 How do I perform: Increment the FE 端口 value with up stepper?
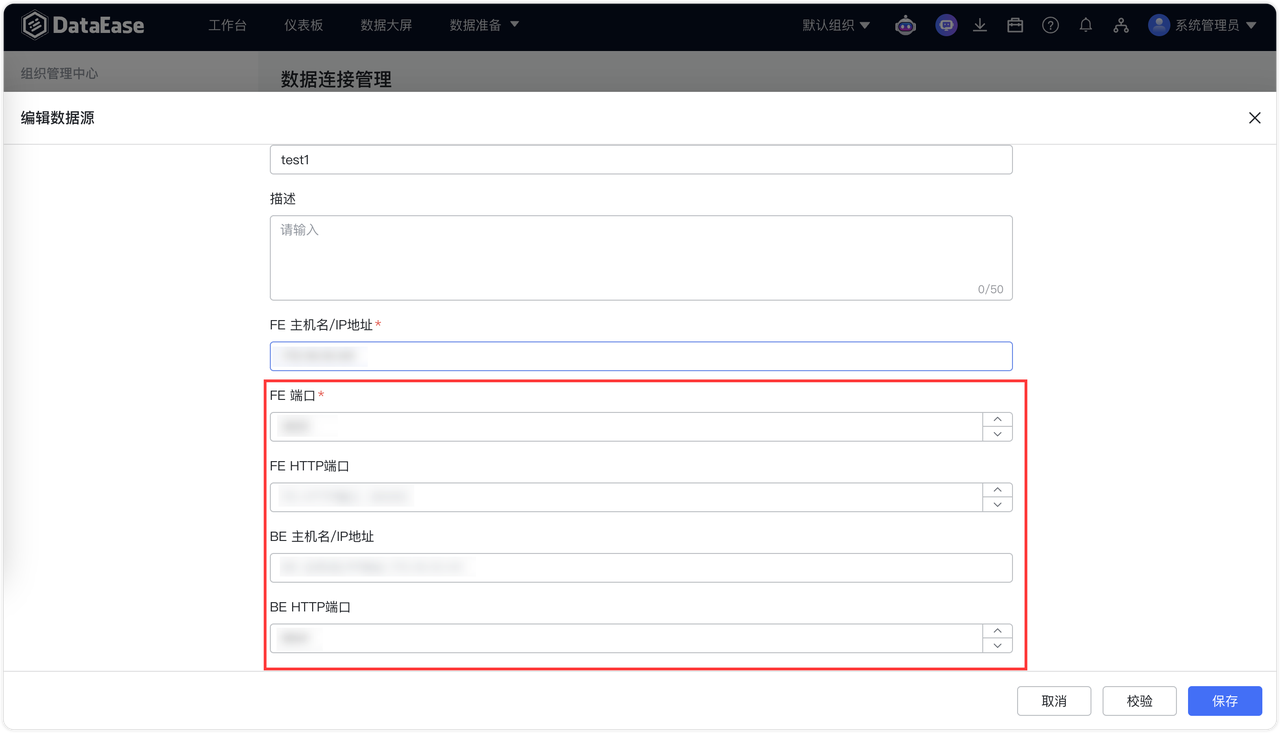click(997, 419)
